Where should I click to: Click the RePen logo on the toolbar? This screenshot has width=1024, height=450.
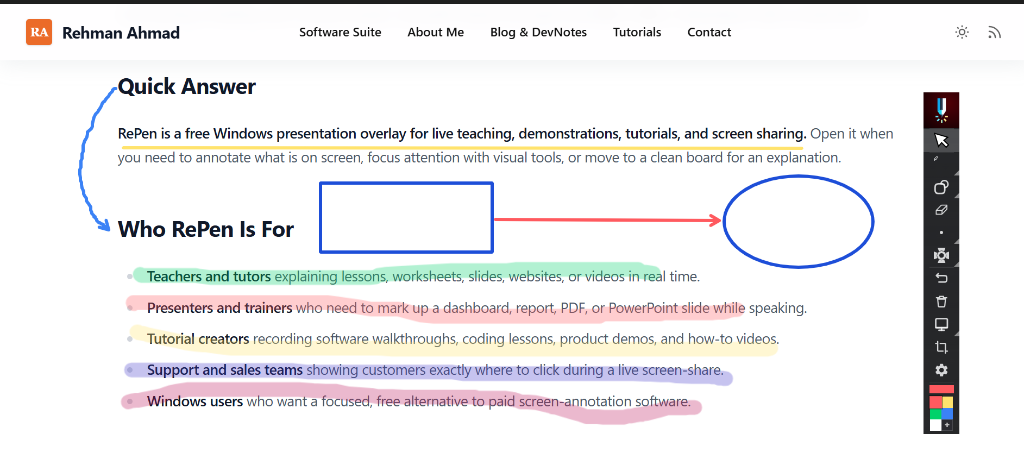(941, 110)
